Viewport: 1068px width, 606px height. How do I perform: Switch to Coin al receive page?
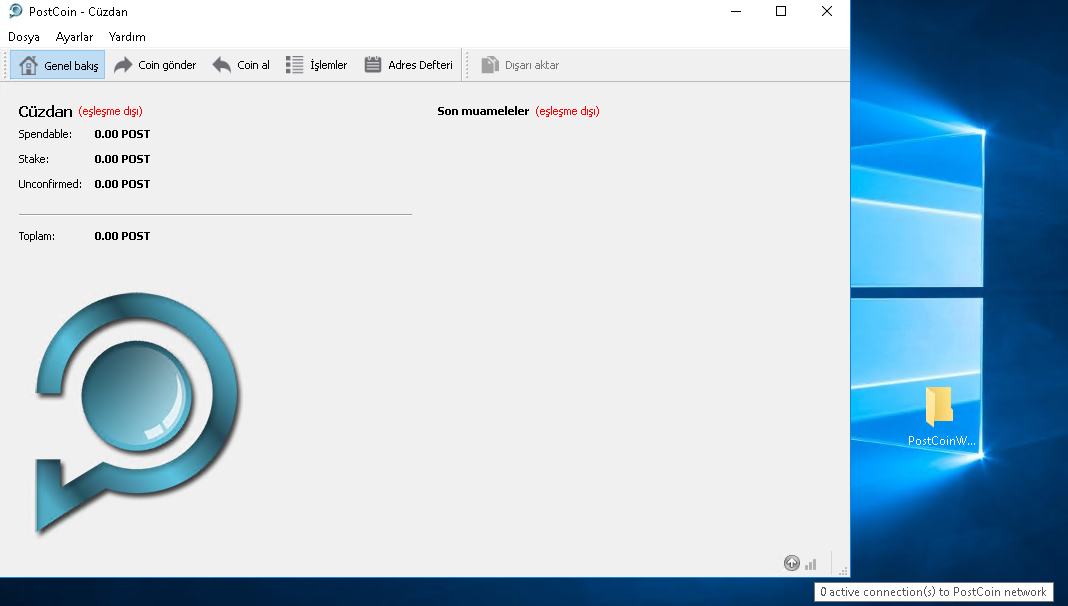(x=241, y=65)
